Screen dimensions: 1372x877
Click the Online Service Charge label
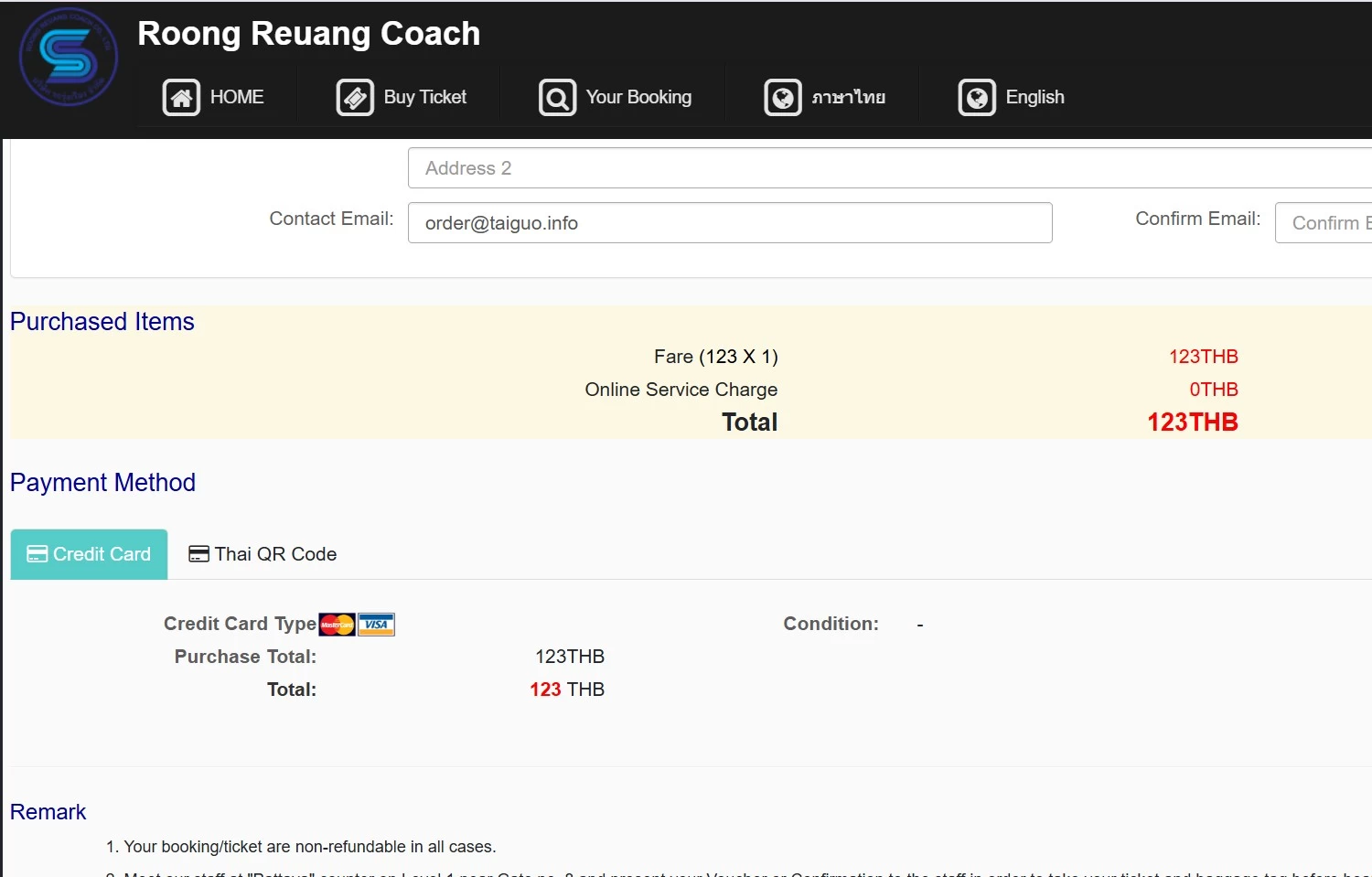coord(681,390)
